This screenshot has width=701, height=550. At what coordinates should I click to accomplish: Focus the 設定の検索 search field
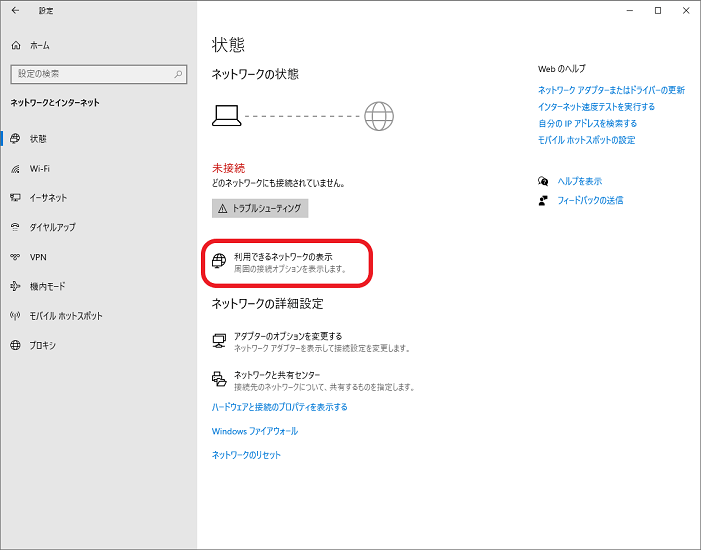(x=90, y=74)
